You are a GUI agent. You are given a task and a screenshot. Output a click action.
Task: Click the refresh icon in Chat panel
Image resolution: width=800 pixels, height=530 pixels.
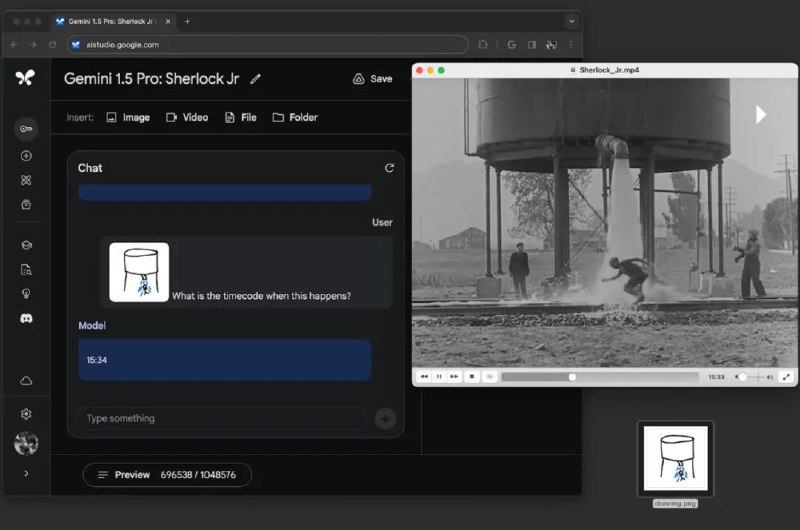(x=389, y=168)
